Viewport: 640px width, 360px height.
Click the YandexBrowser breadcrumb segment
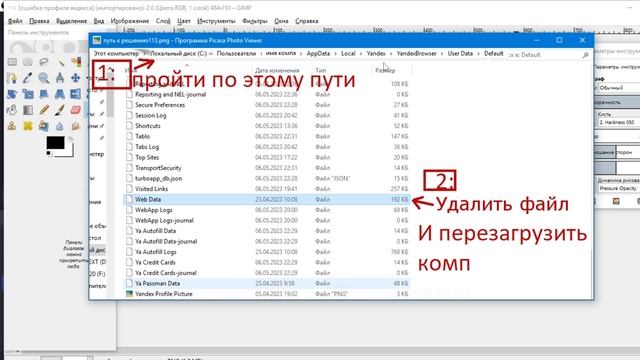click(x=416, y=53)
